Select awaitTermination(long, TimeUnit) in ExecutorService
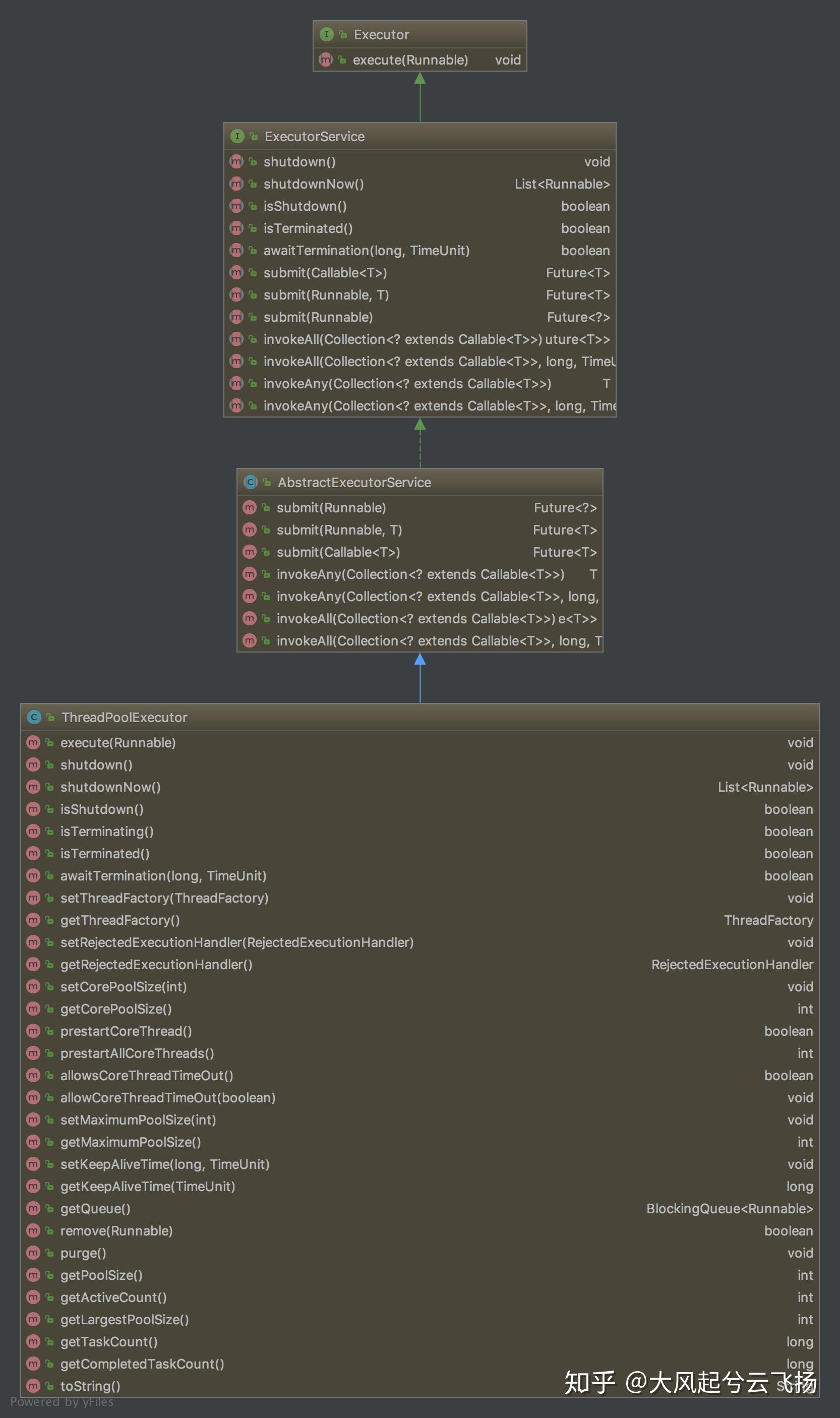840x1418 pixels. tap(420, 251)
